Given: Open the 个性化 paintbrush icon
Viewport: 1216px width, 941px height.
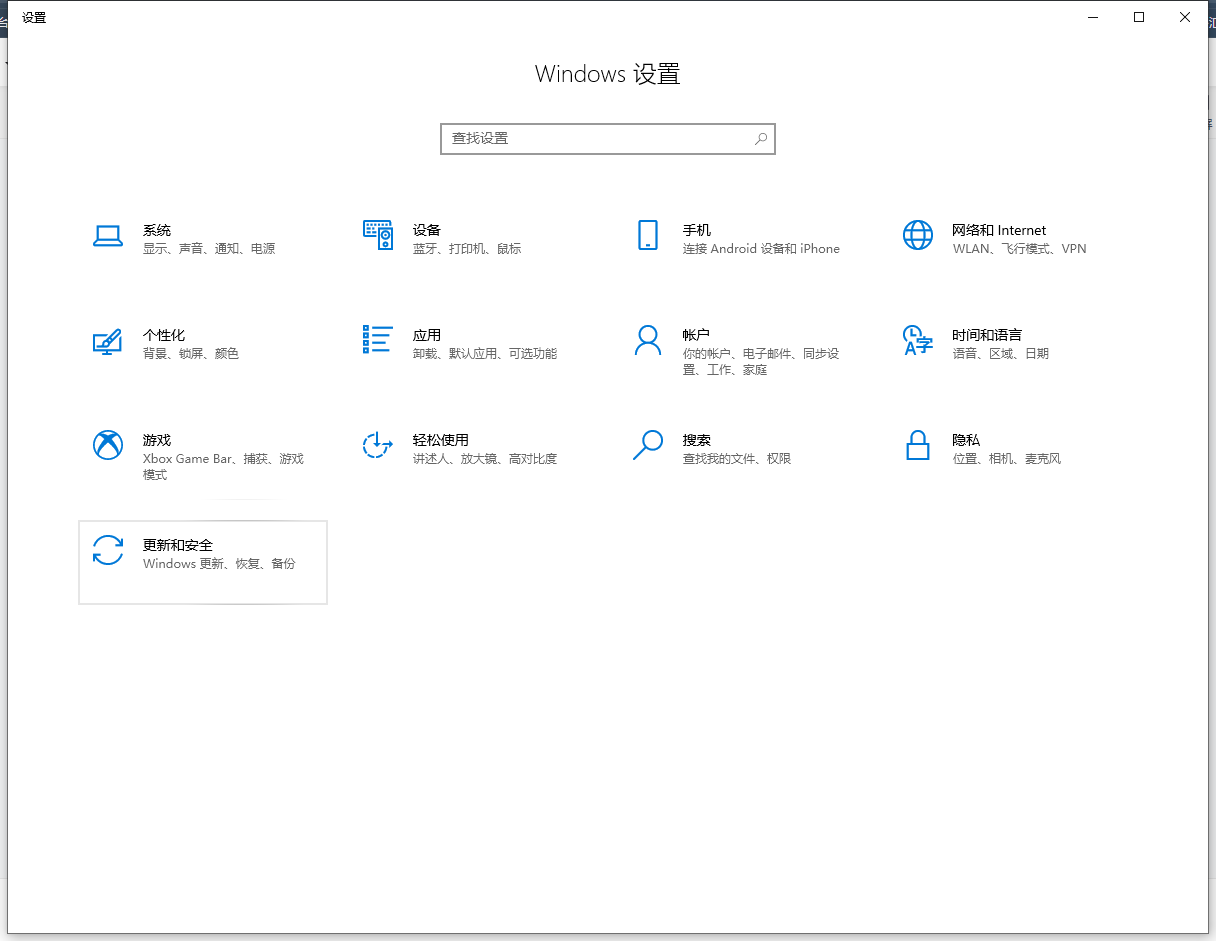Looking at the screenshot, I should tap(107, 341).
